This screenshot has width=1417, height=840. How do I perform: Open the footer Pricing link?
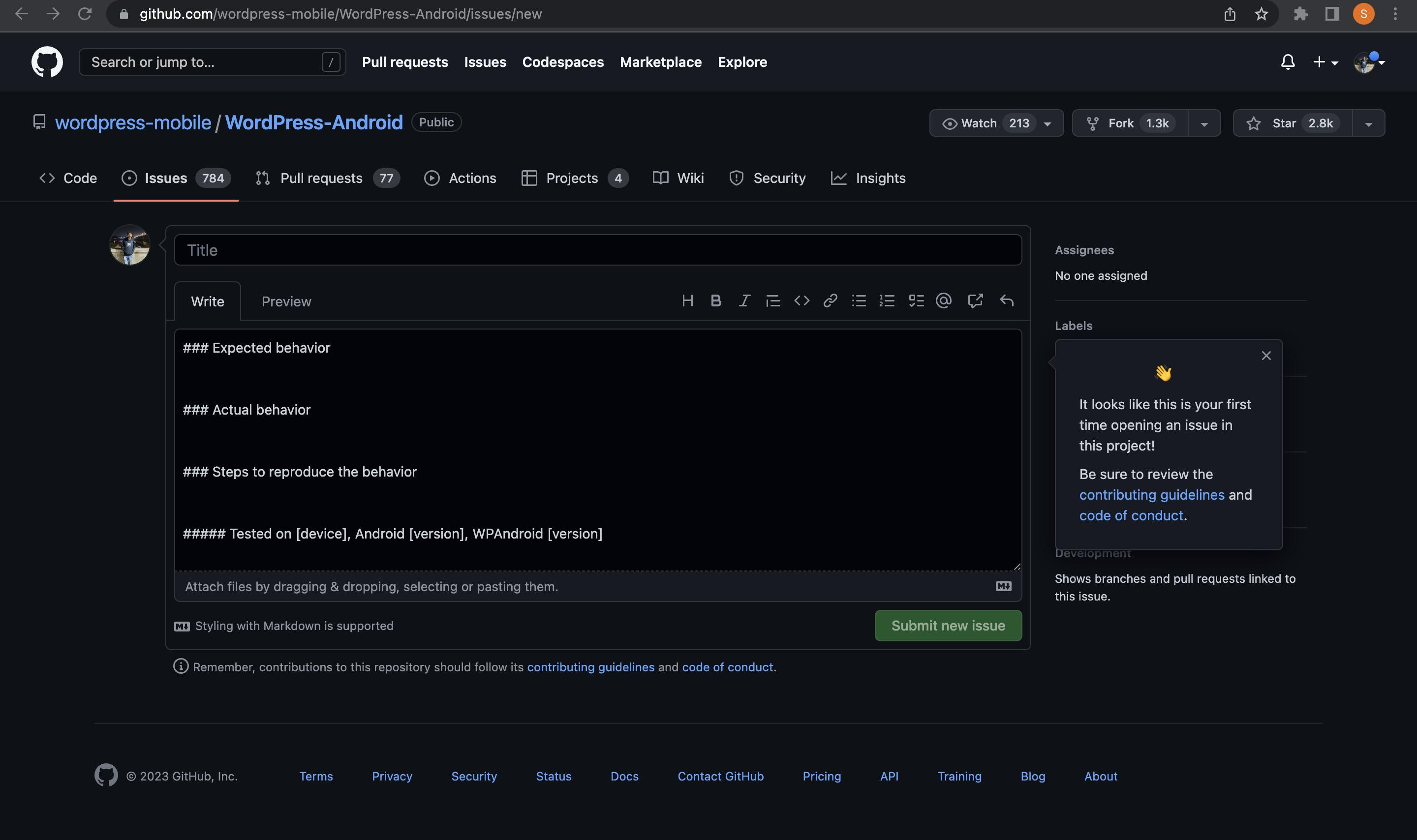pyautogui.click(x=822, y=776)
